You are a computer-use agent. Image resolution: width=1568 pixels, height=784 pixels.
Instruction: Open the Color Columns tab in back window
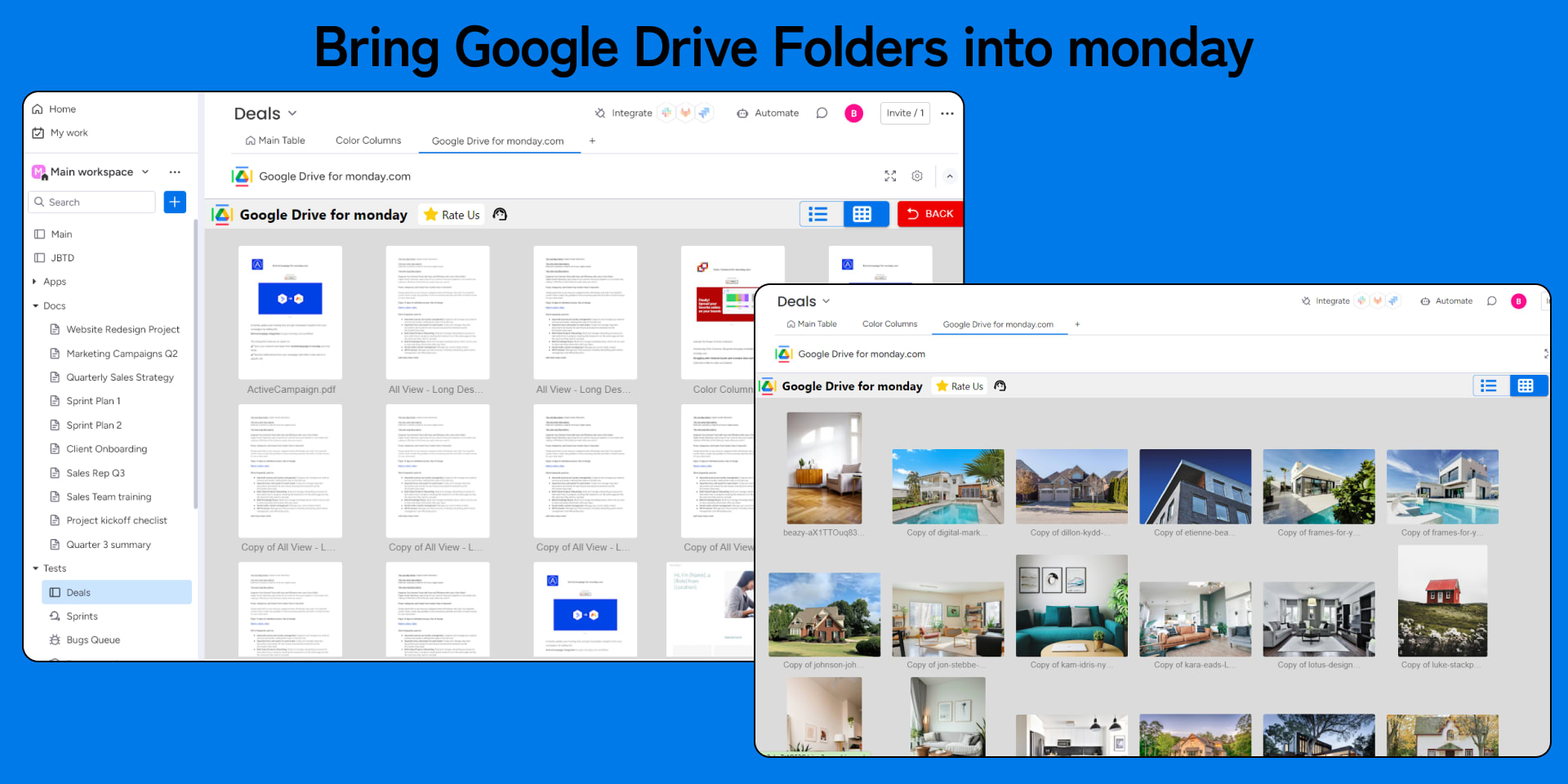click(368, 140)
